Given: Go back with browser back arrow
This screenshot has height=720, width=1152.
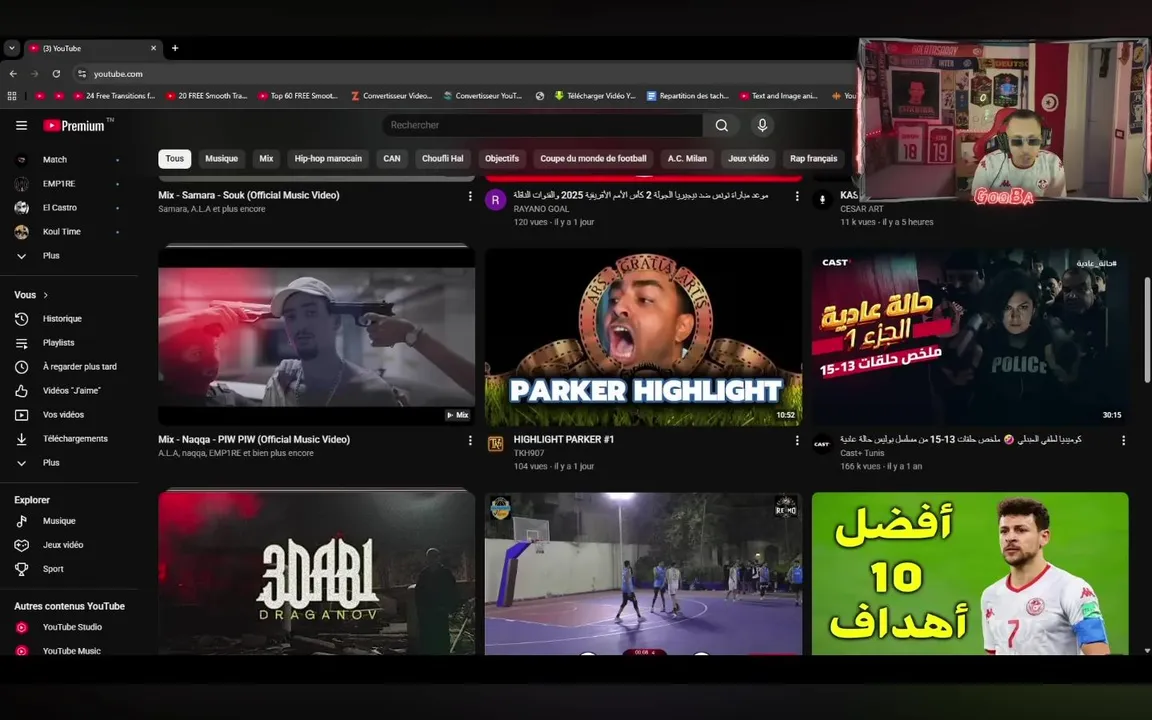Looking at the screenshot, I should [x=13, y=73].
